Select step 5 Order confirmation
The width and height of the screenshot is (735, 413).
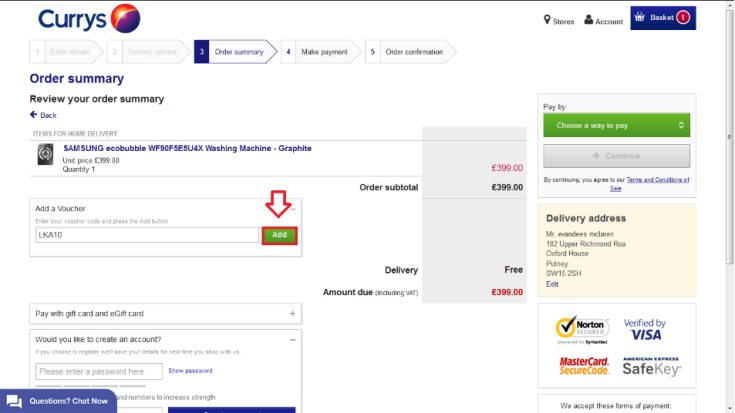click(410, 52)
